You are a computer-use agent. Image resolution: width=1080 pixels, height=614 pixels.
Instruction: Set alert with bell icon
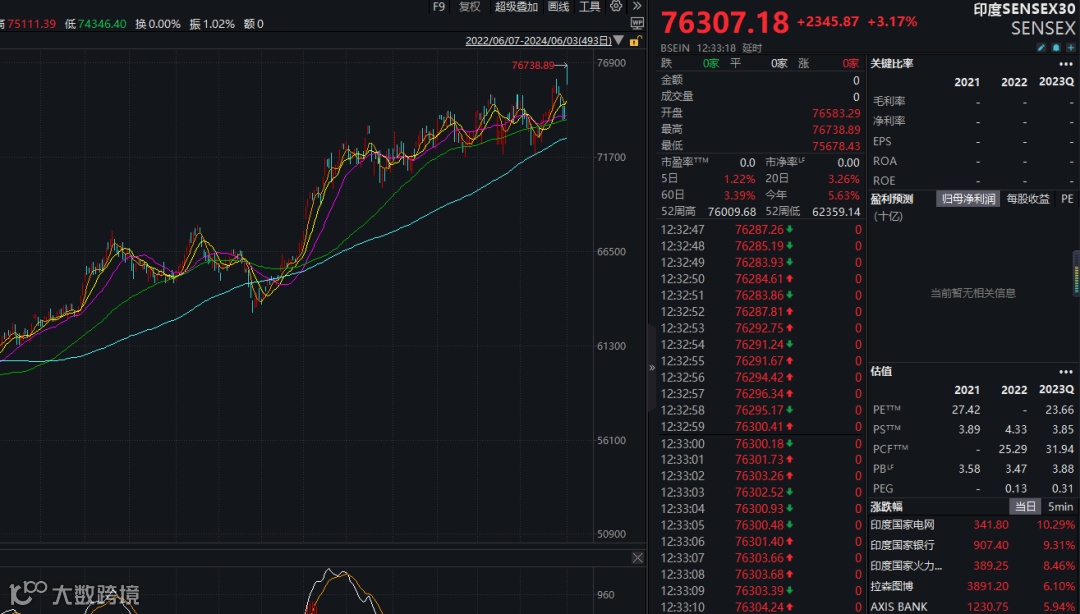pyautogui.click(x=1056, y=48)
